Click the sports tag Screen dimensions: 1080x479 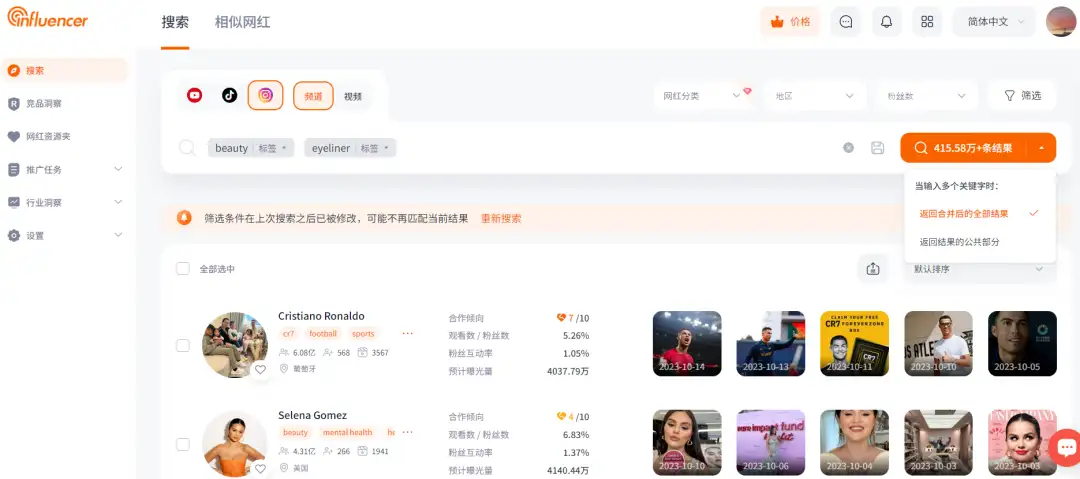[363, 334]
